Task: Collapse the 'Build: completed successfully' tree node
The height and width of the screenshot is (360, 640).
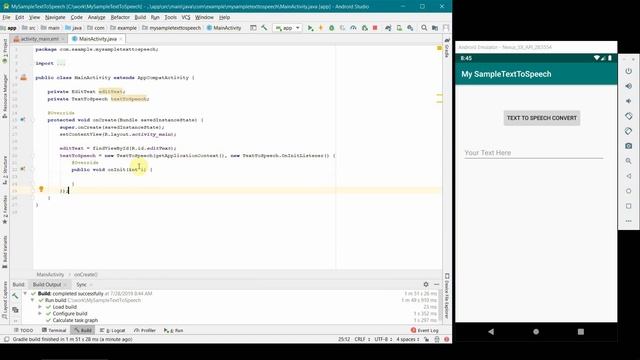Action: [25, 293]
